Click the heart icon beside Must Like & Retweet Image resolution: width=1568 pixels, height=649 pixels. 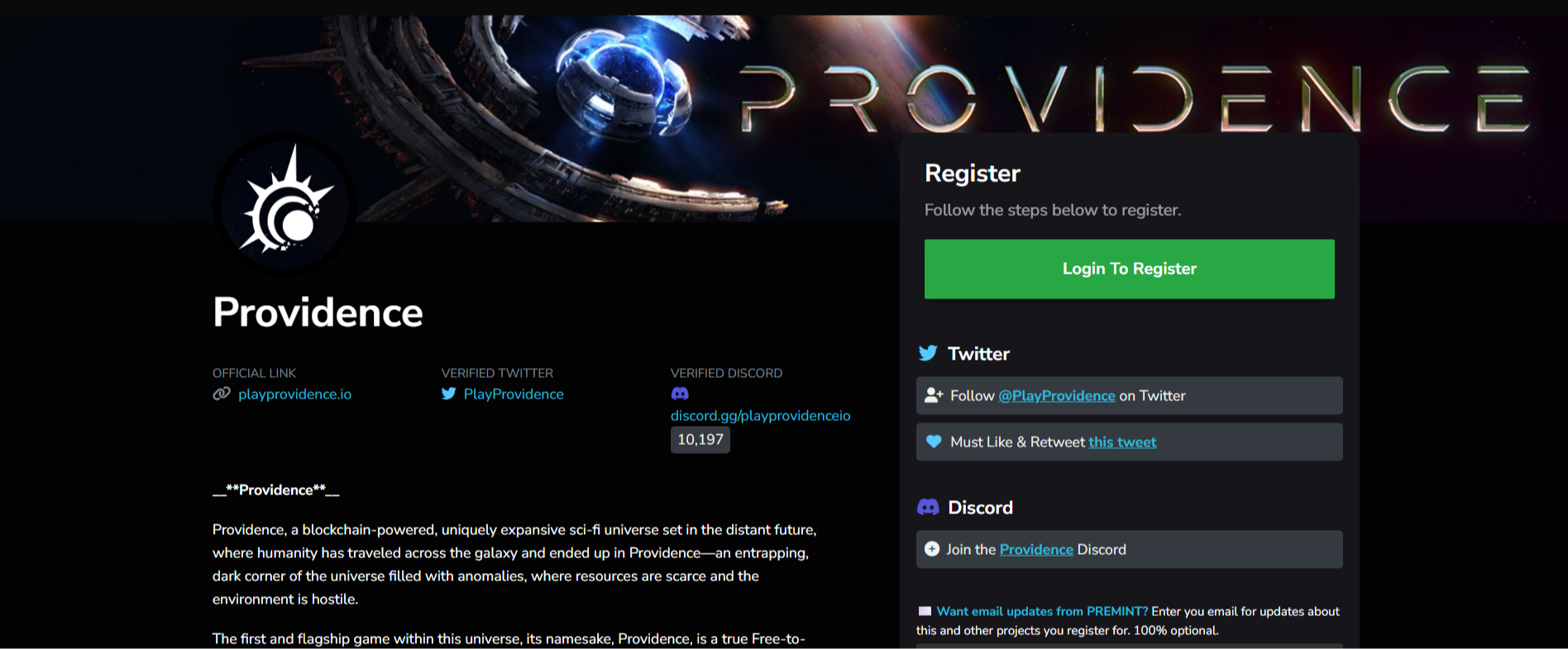[934, 441]
